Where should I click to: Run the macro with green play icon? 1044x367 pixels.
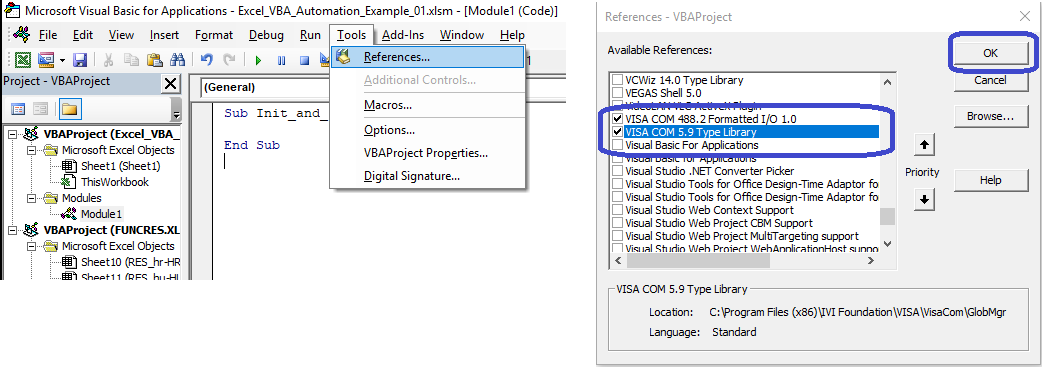tap(258, 61)
